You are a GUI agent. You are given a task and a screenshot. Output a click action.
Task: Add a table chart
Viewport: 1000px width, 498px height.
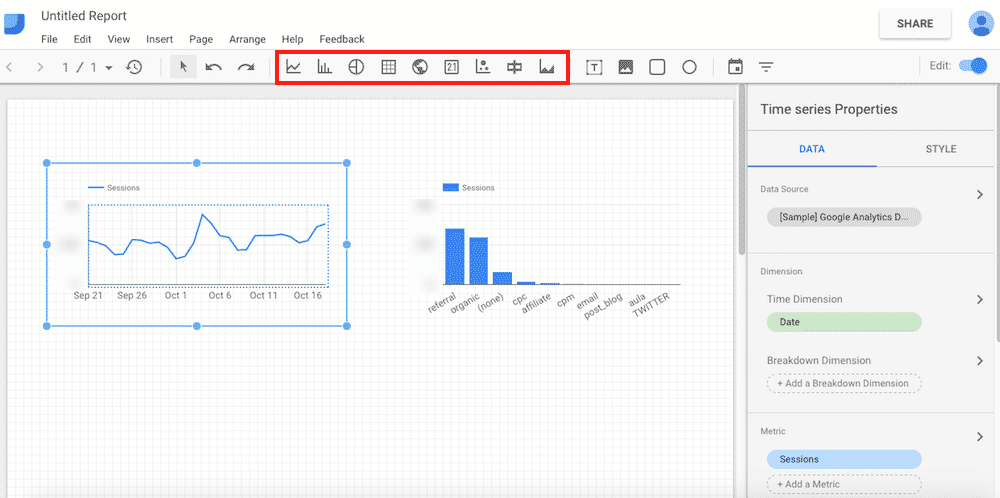[388, 67]
